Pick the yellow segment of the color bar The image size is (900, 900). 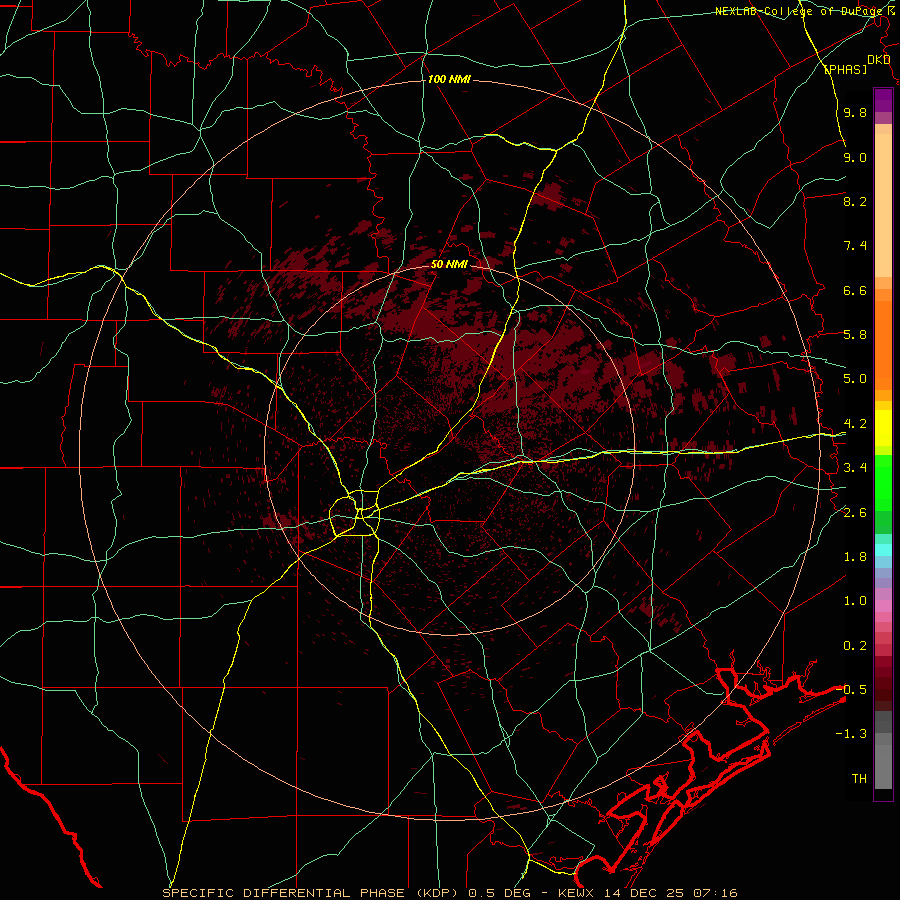point(883,428)
